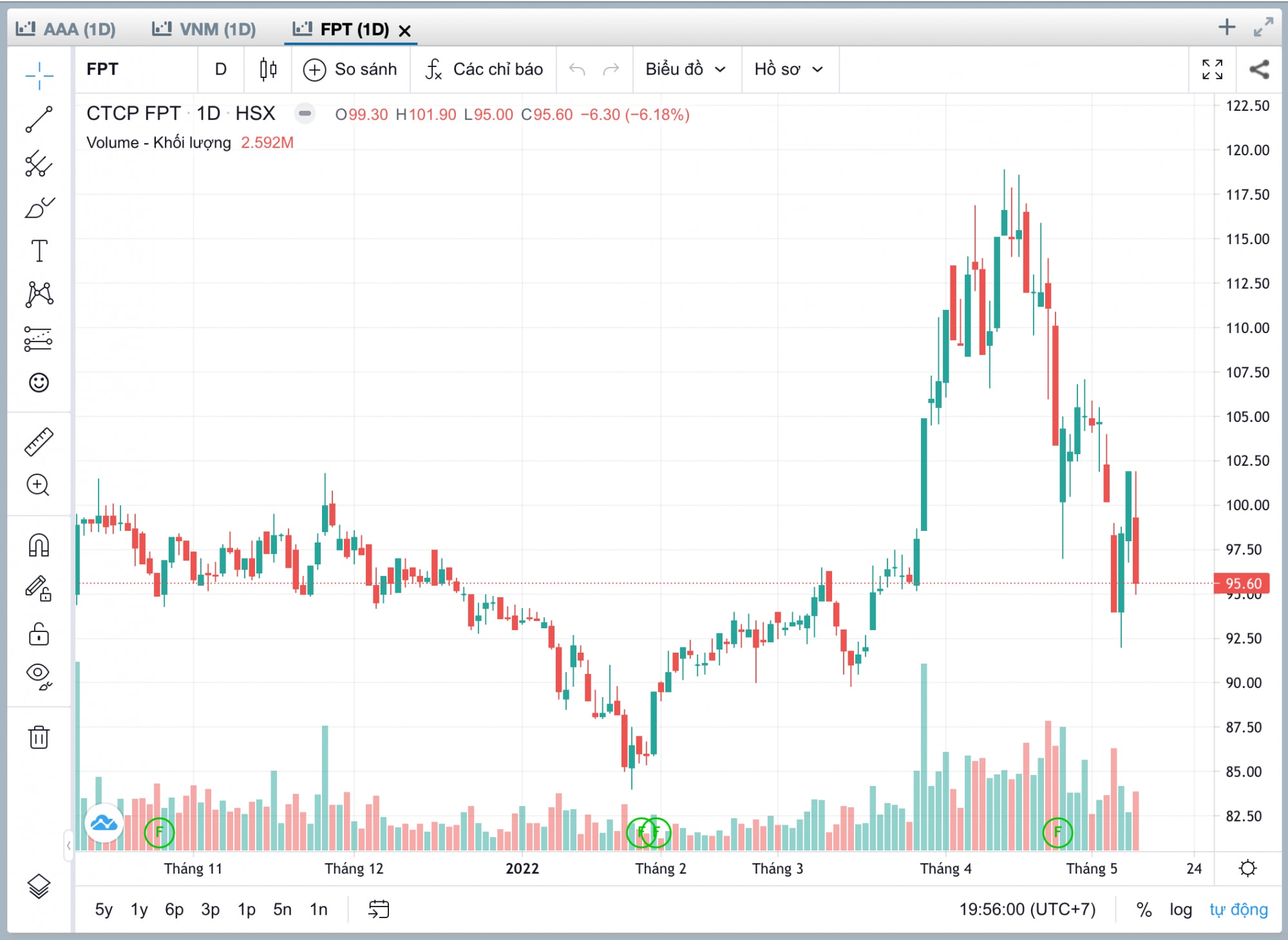Activate the zoom in tool

click(39, 485)
